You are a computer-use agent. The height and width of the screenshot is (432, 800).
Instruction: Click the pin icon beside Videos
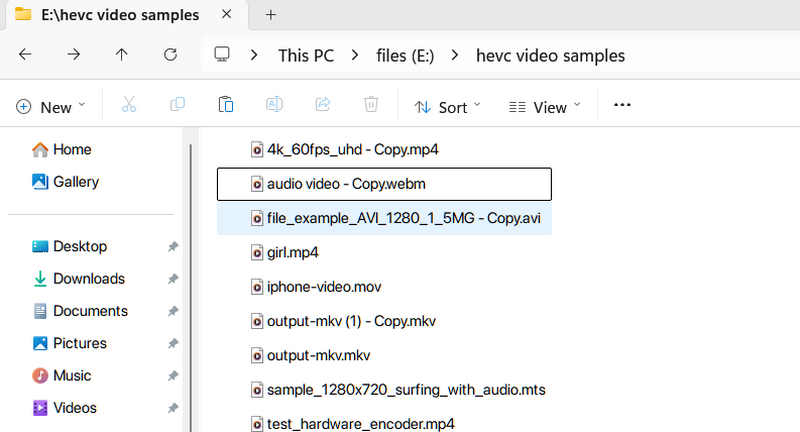pyautogui.click(x=173, y=408)
